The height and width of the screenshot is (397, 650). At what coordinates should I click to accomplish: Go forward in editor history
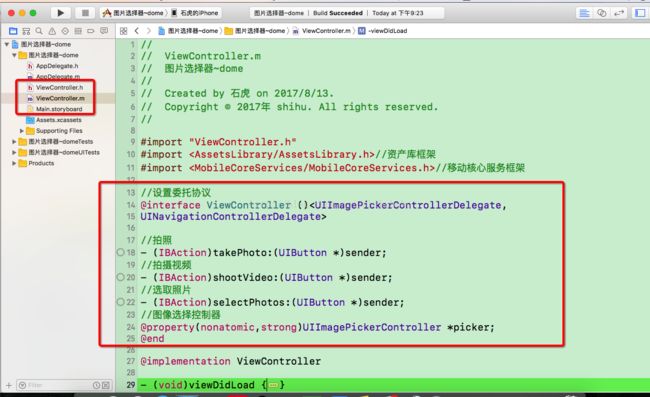tap(148, 31)
